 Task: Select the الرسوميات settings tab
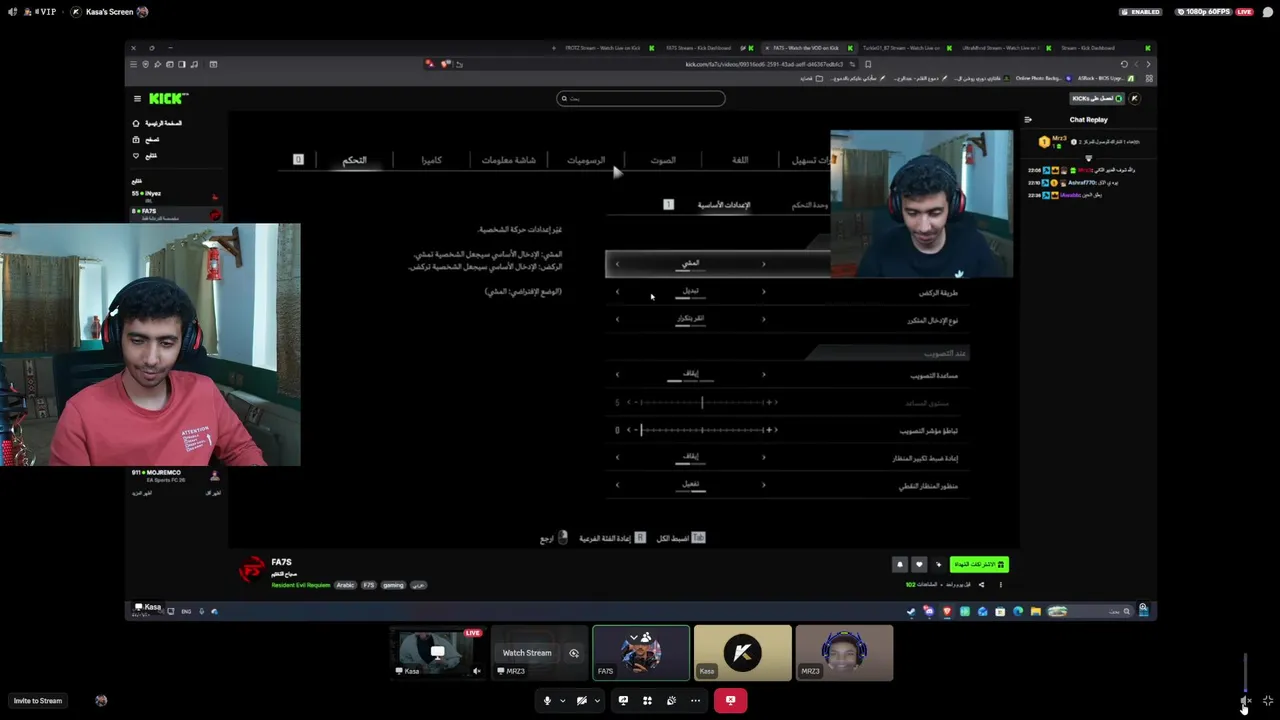586,160
